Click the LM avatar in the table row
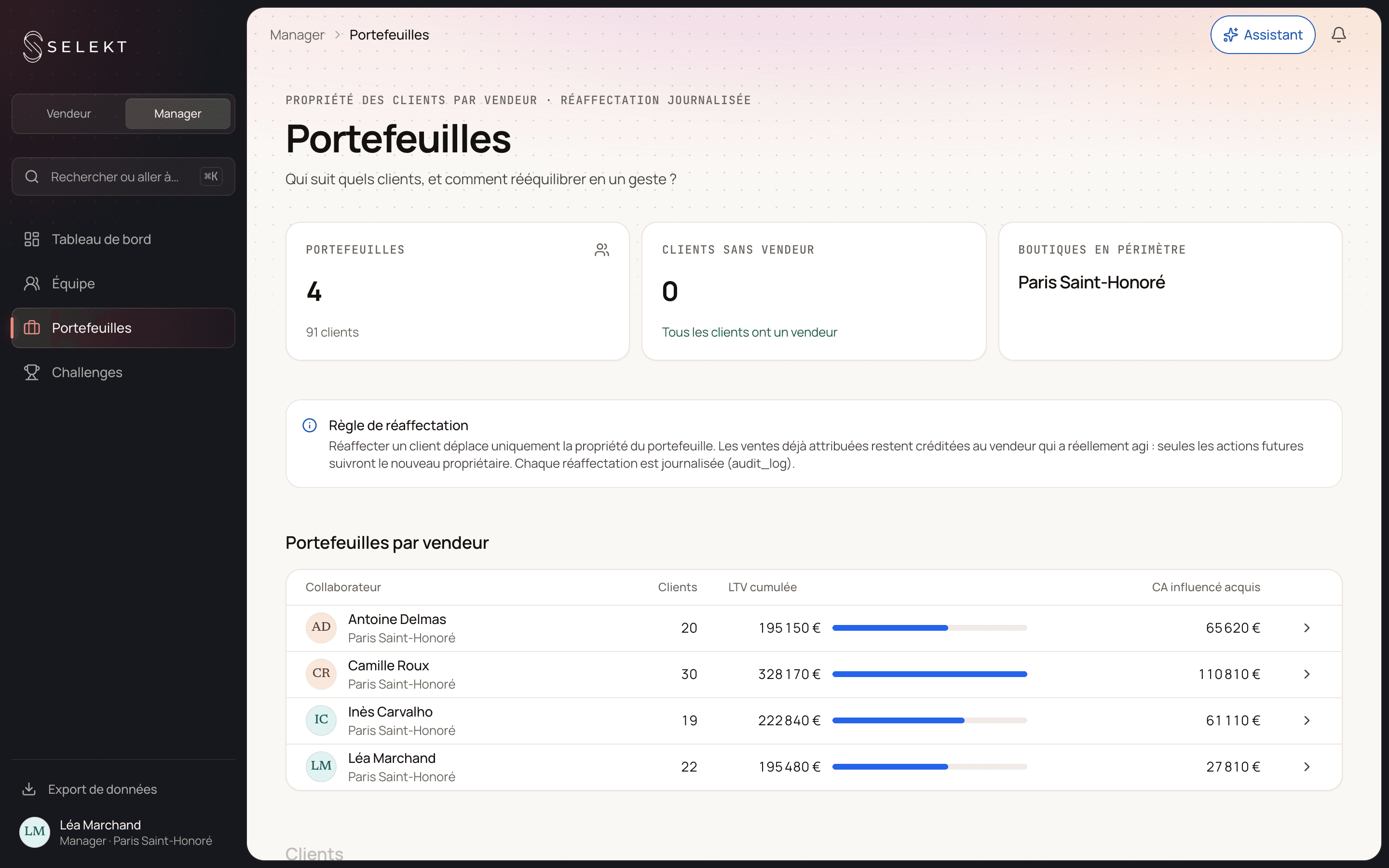Image resolution: width=1389 pixels, height=868 pixels. pyautogui.click(x=321, y=766)
